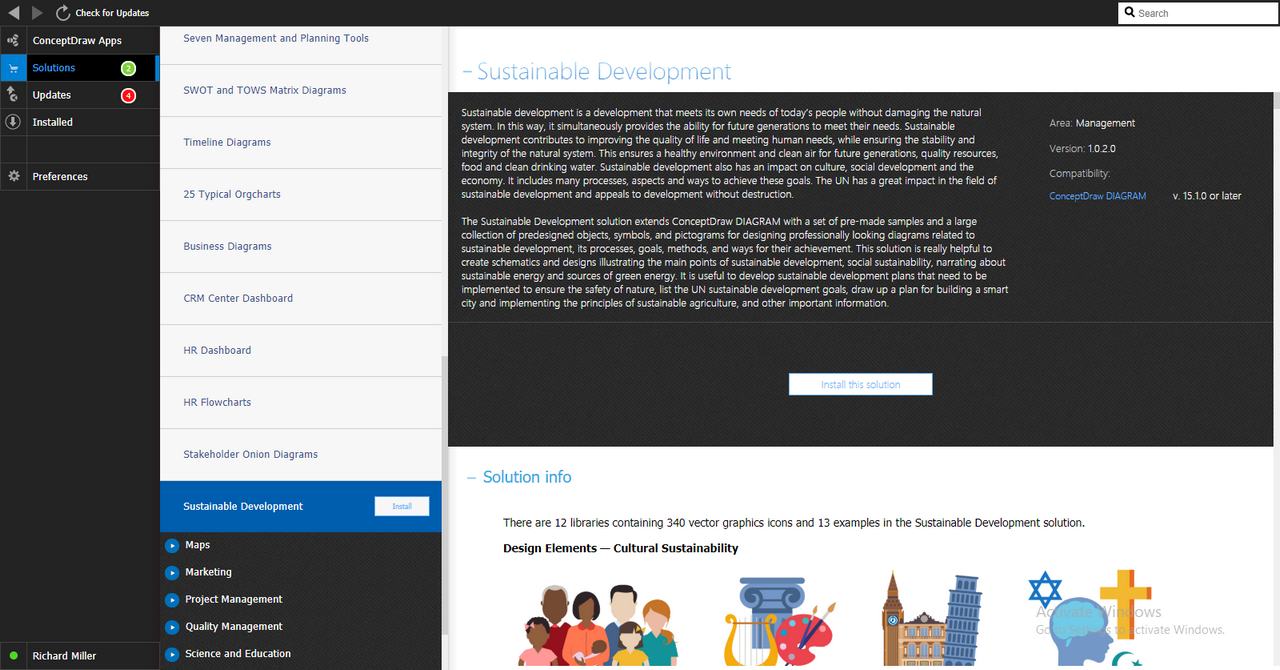Click the solutions list scrollbar thumb
Image resolution: width=1280 pixels, height=670 pixels.
click(445, 495)
